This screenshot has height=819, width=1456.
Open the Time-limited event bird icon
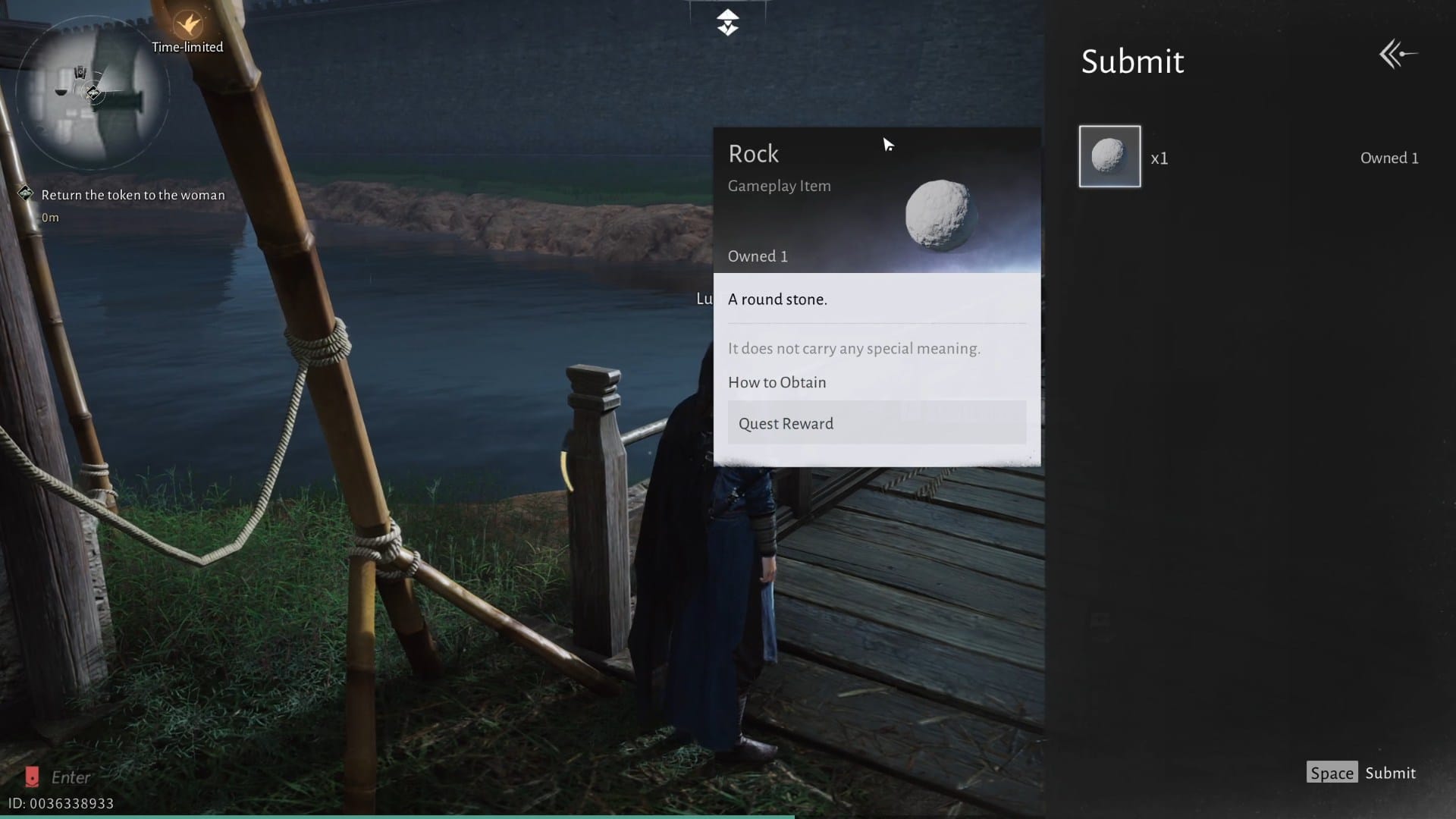tap(187, 25)
